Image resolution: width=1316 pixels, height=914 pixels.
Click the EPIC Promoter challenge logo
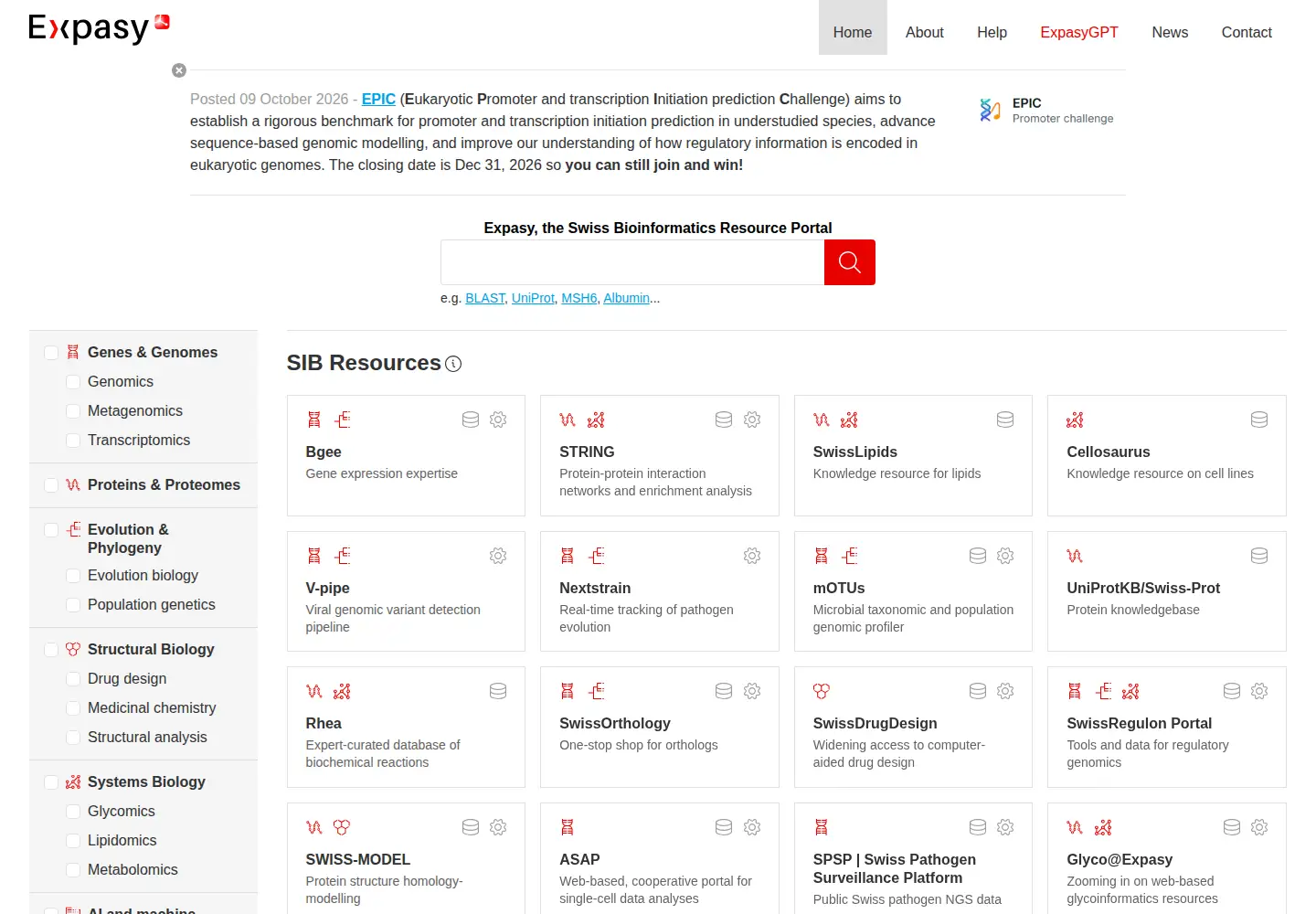[1046, 111]
